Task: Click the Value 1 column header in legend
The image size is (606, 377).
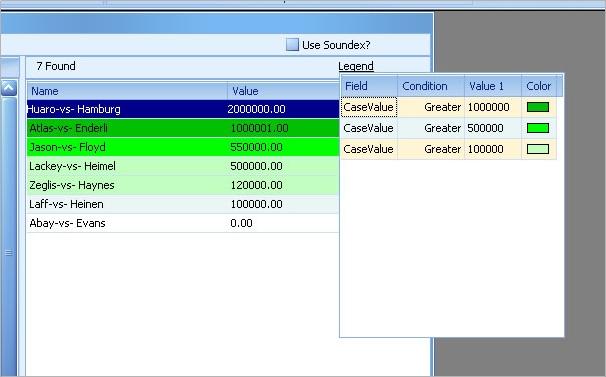Action: (493, 86)
